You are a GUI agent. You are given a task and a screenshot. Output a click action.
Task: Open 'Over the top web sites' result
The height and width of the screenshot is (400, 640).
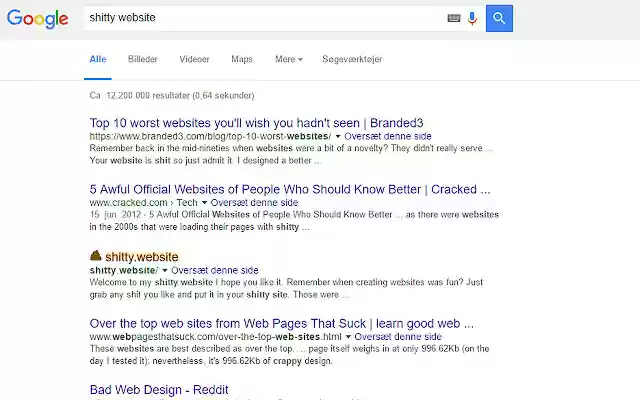[282, 324]
